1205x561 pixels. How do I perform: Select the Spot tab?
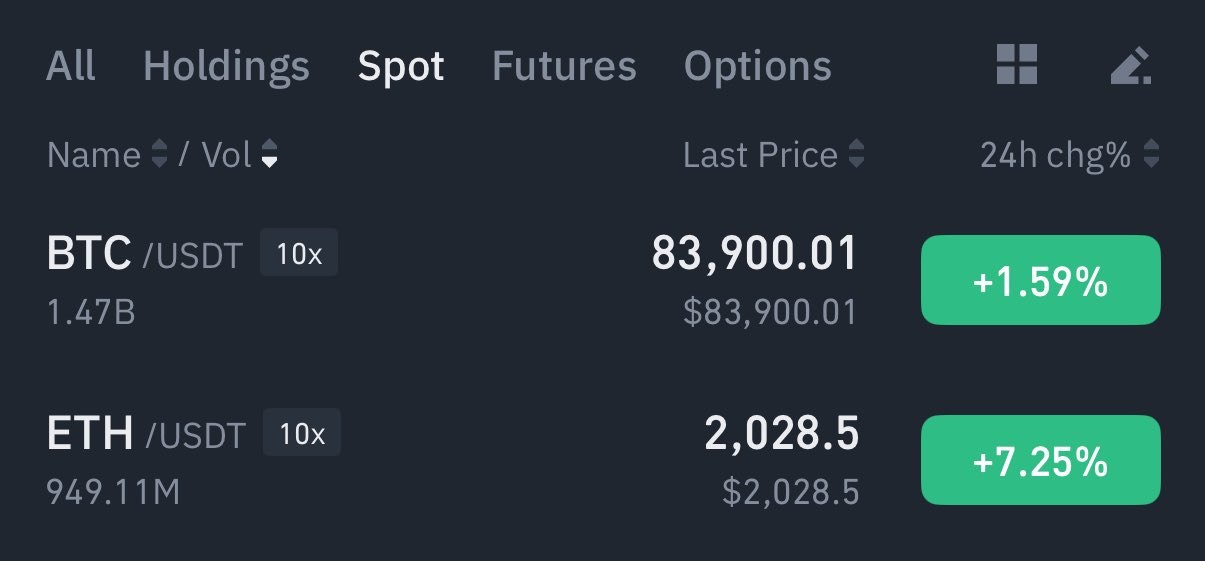tap(401, 66)
